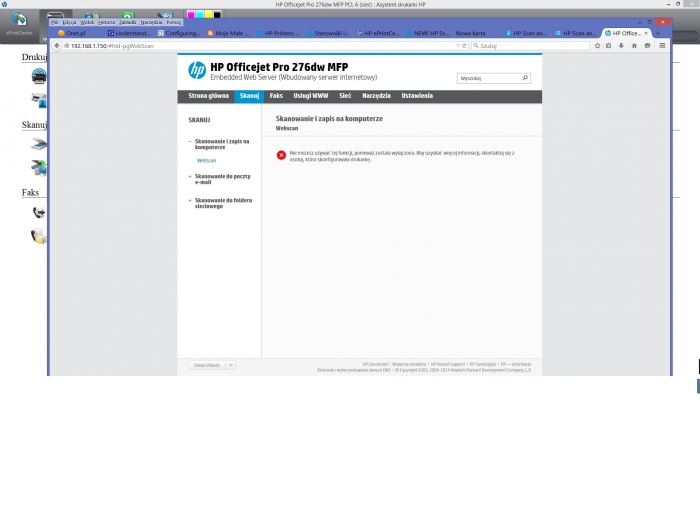Open the Edycja menu
Screen dimensions: 700x511
point(69,22)
